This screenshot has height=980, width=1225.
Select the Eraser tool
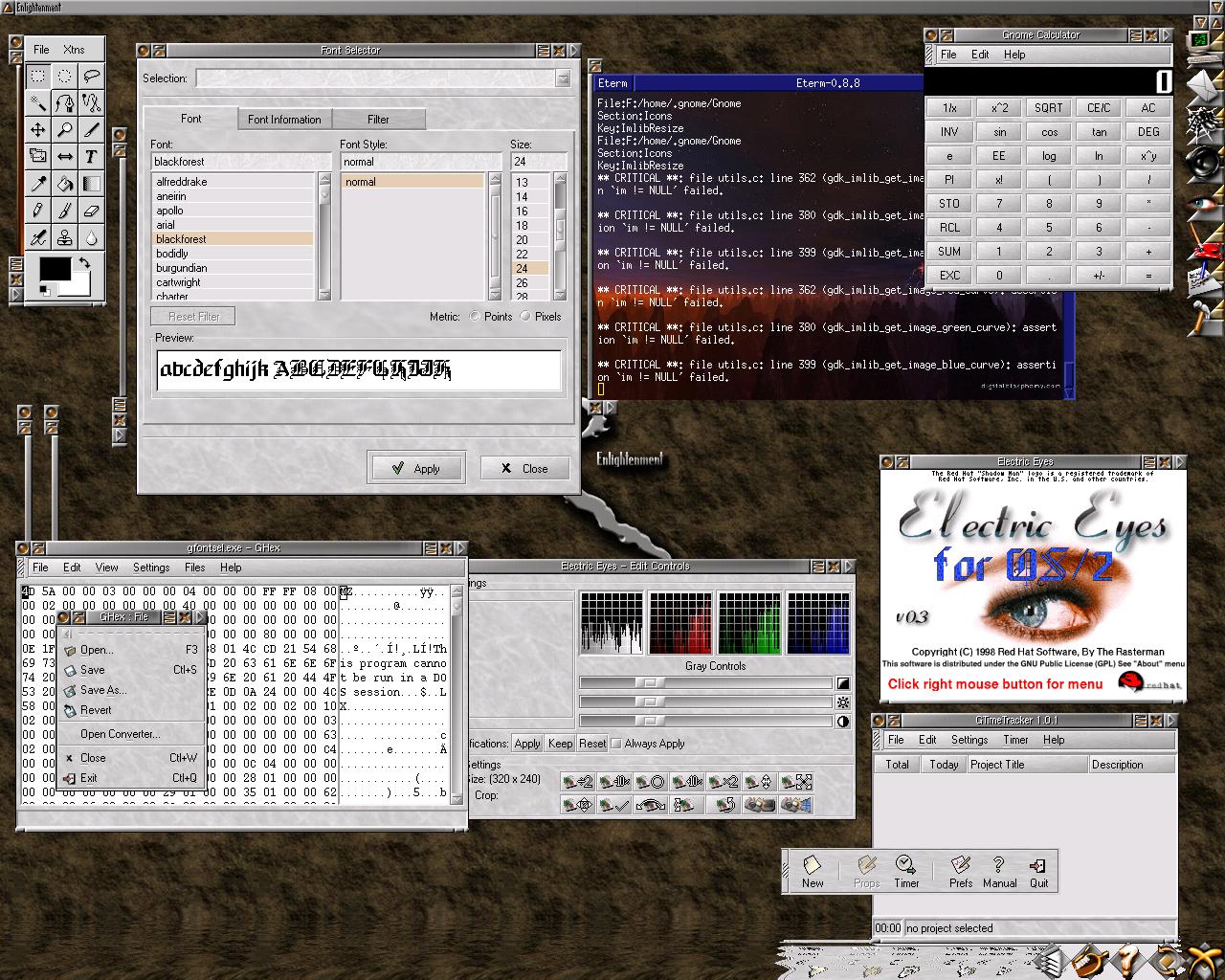91,210
